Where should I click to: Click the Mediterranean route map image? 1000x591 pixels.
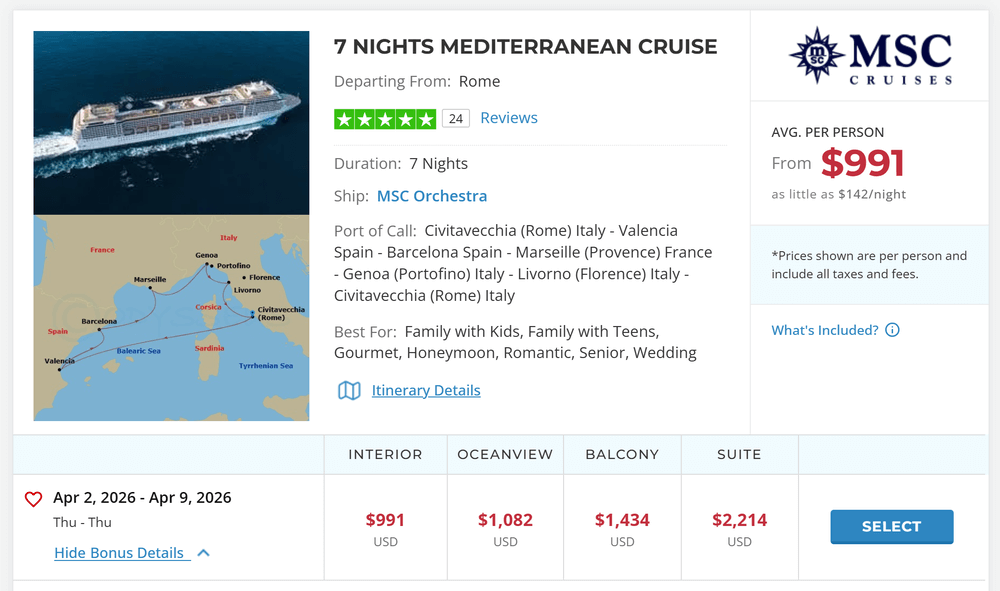click(172, 317)
